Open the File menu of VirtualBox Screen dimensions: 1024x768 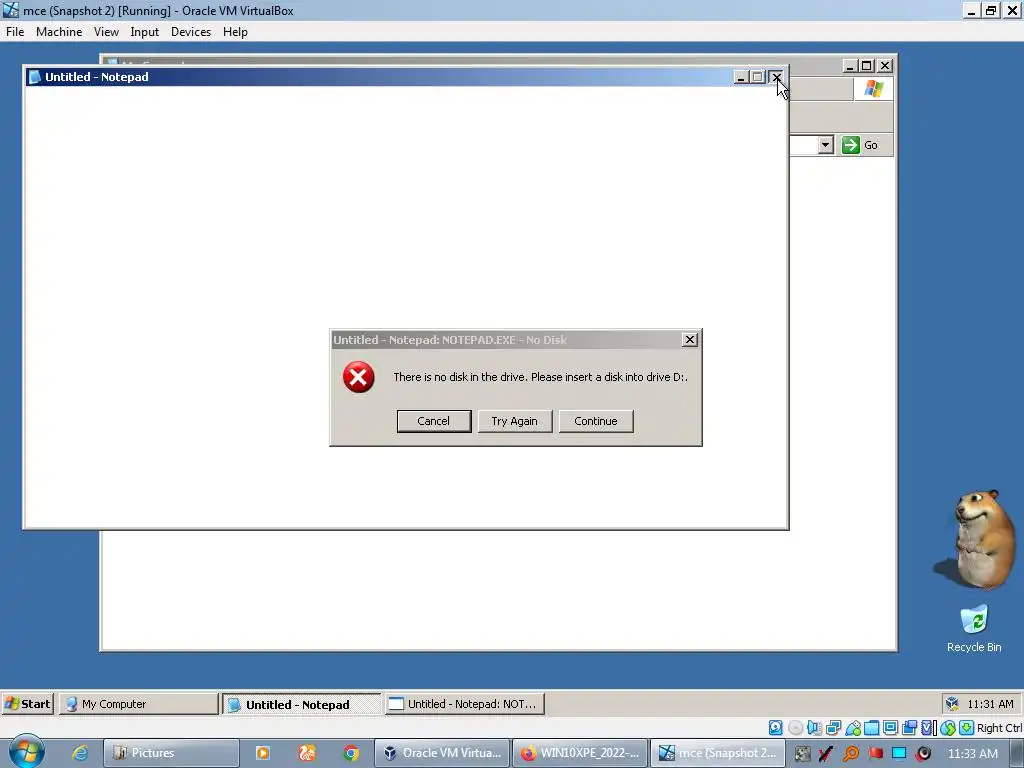click(15, 31)
